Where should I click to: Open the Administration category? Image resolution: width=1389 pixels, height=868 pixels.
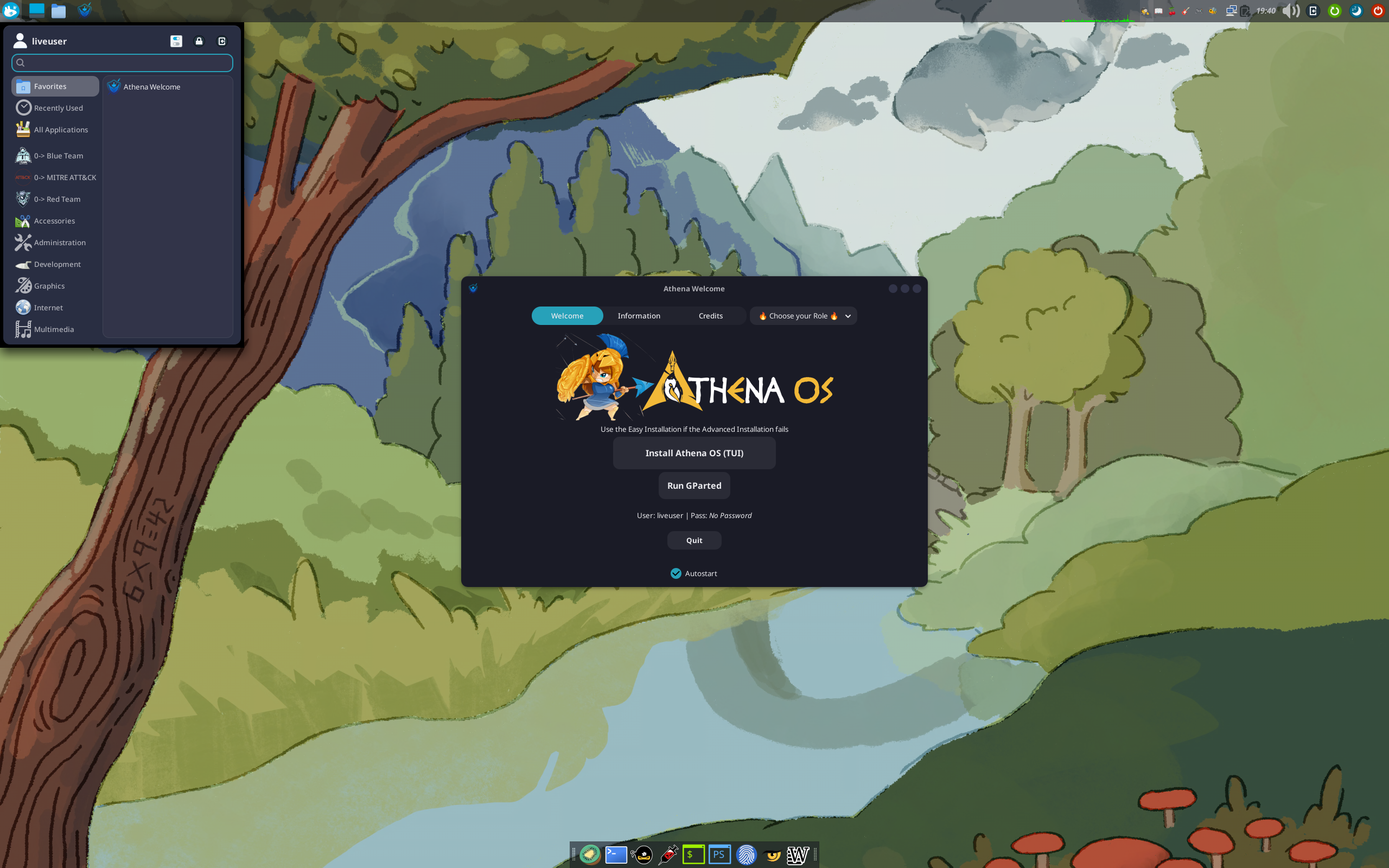coord(55,242)
